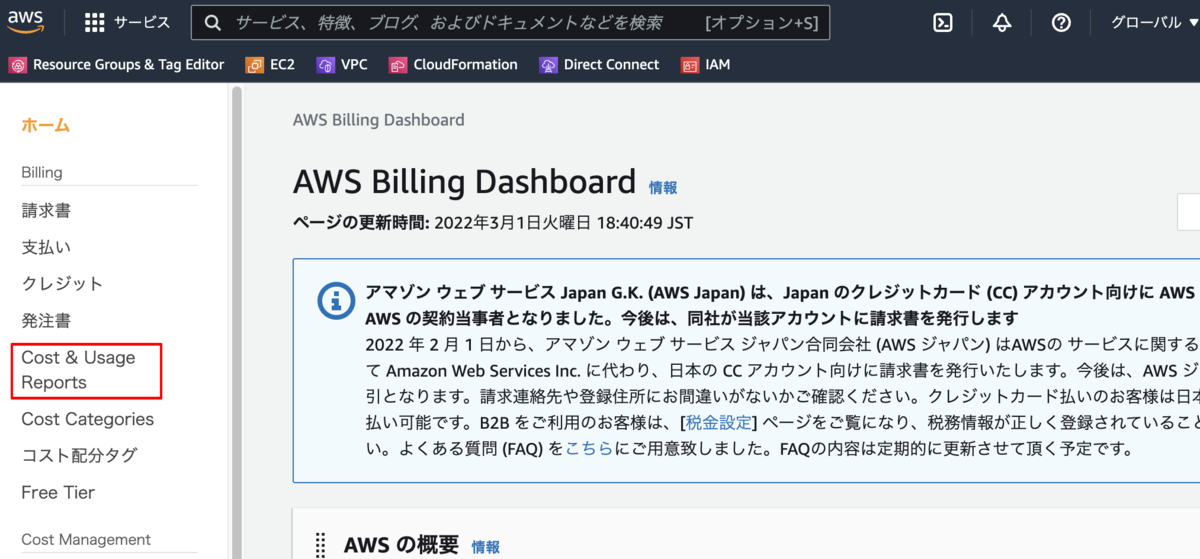
Task: Click the Cost Management section heading
Action: [86, 539]
